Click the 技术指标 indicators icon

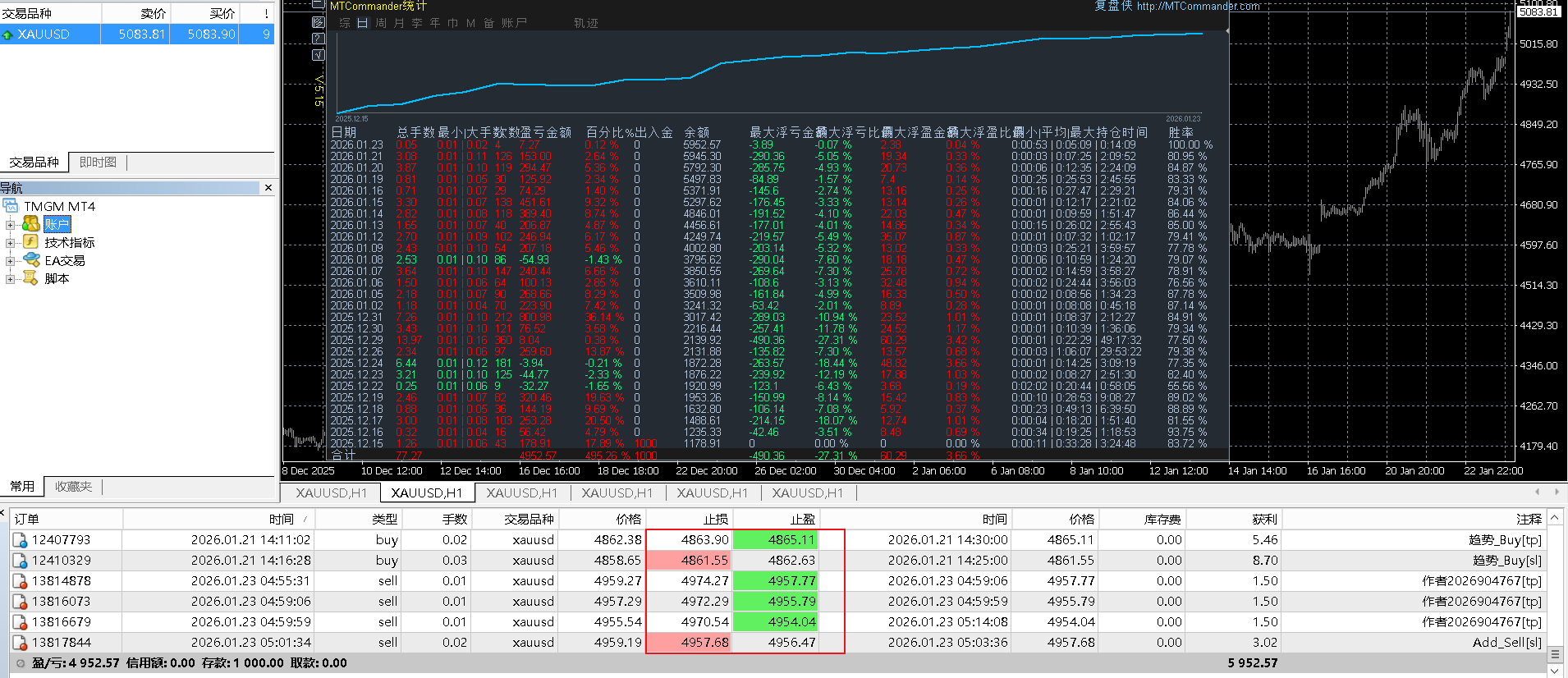point(30,242)
